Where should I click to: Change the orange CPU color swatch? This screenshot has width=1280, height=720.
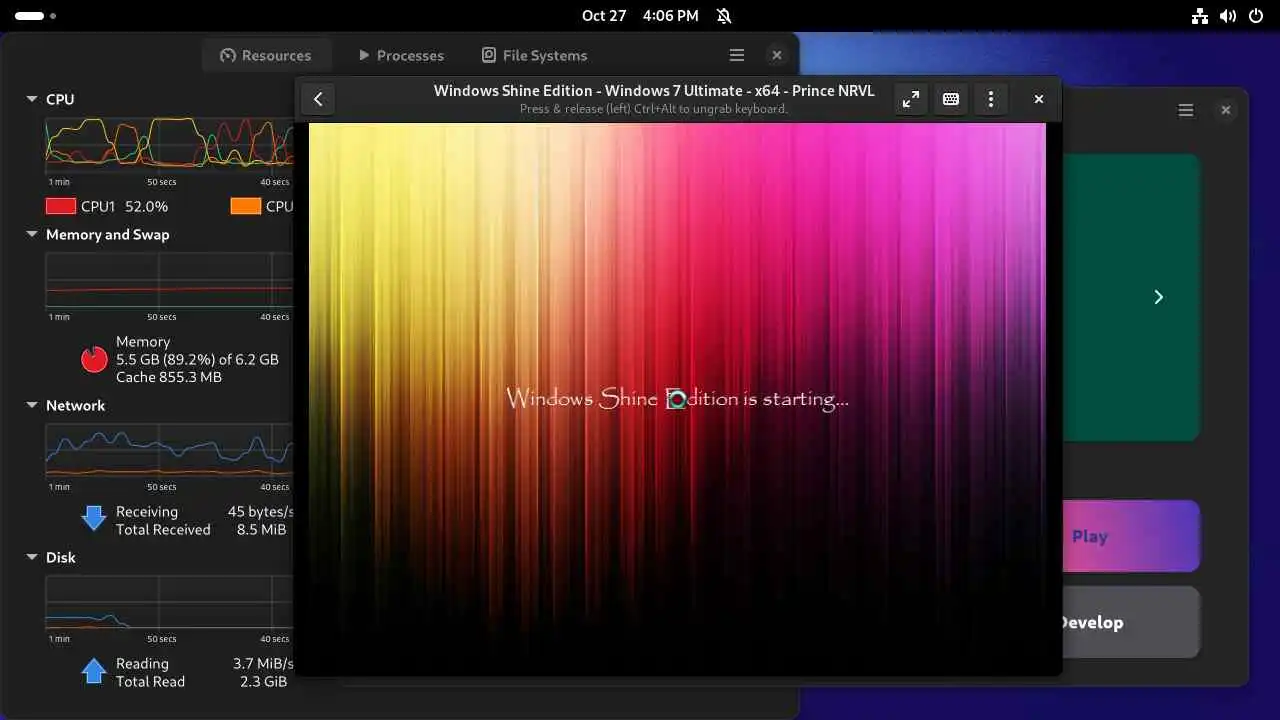(246, 206)
